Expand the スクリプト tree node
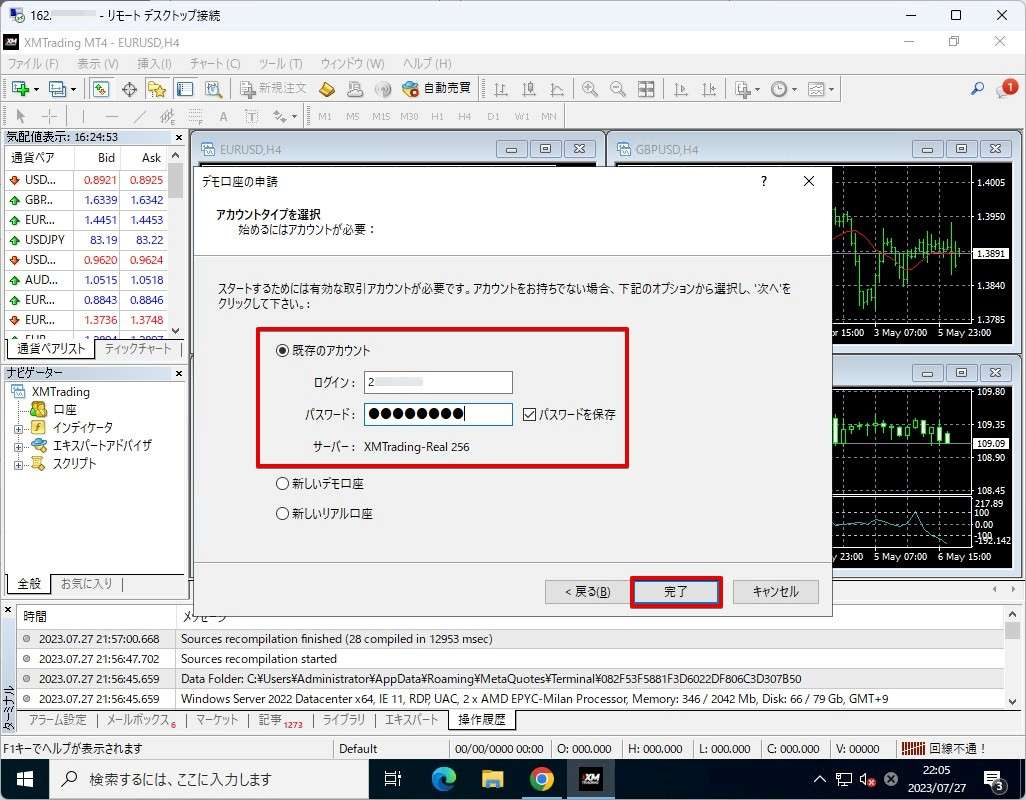1026x800 pixels. (18, 465)
